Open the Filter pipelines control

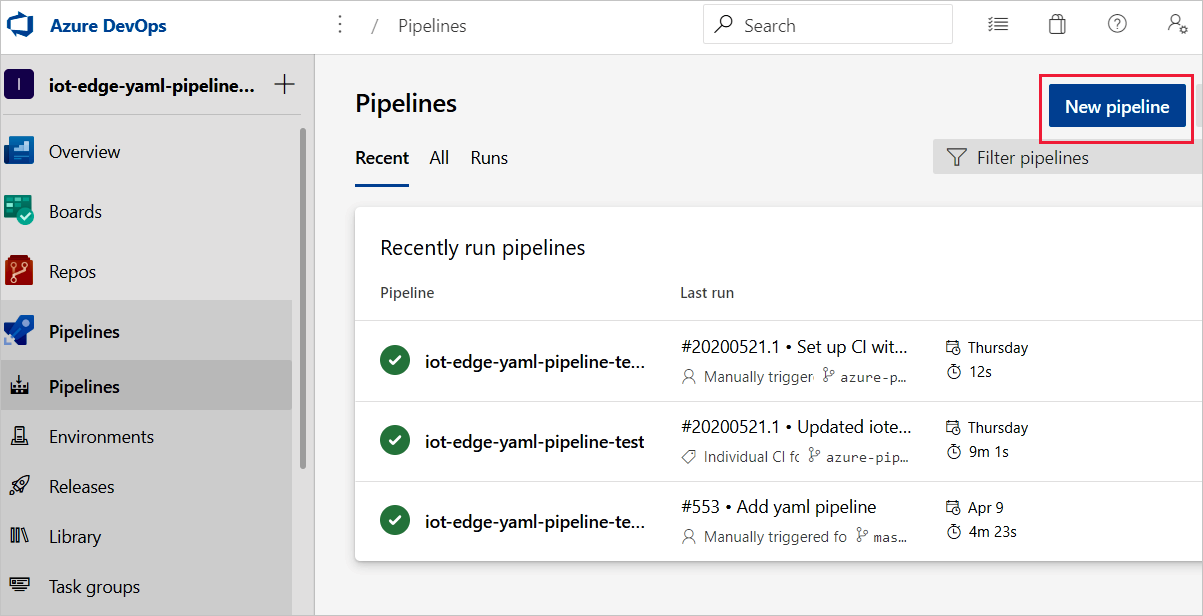coord(1017,157)
